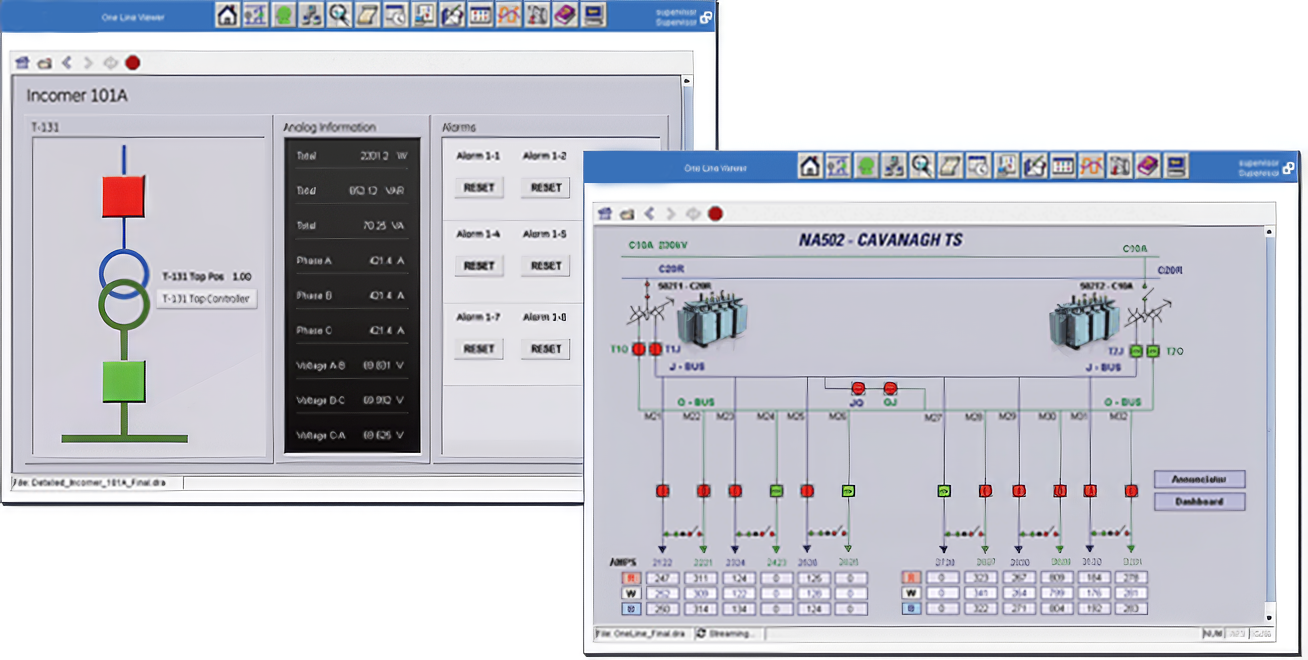The height and width of the screenshot is (660, 1308).
Task: Click the small home icon below Incomer 101A toolbar
Action: 22,62
